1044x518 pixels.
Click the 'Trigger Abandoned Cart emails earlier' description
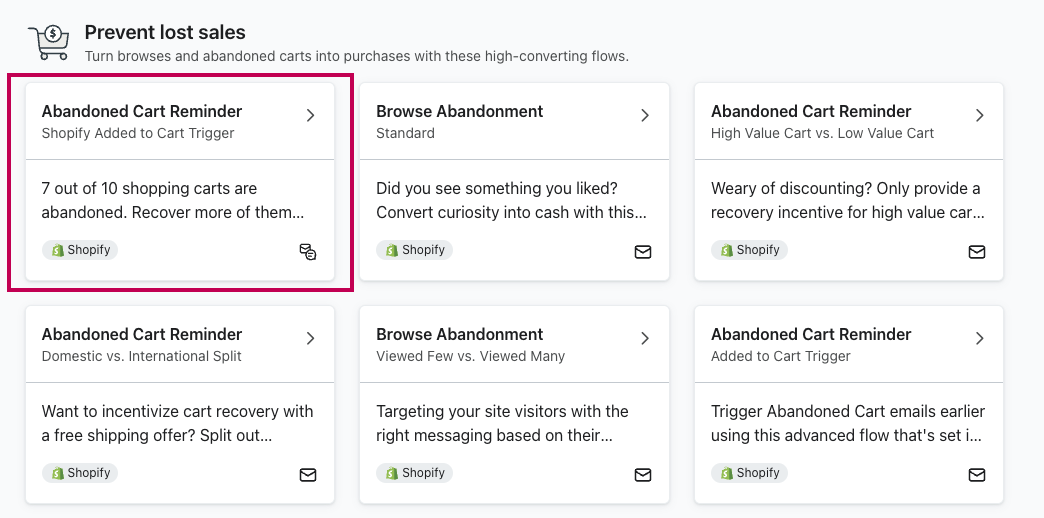click(x=848, y=423)
